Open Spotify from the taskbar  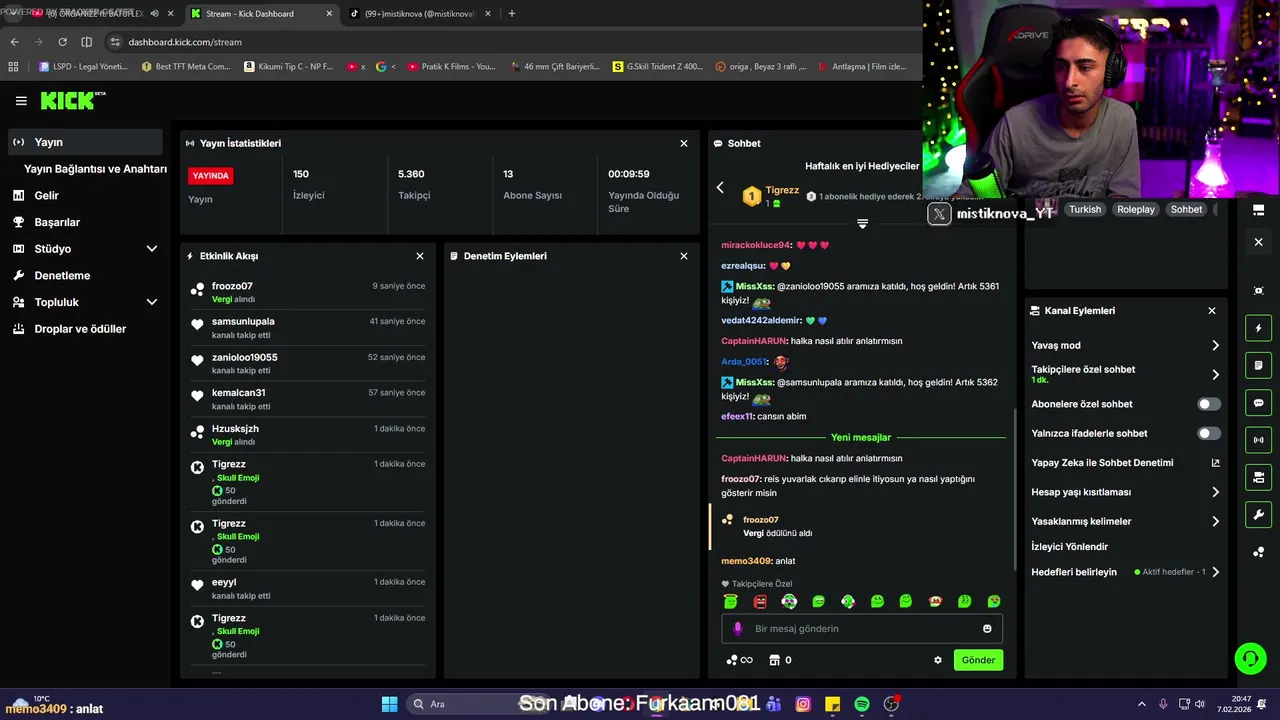pyautogui.click(x=862, y=704)
